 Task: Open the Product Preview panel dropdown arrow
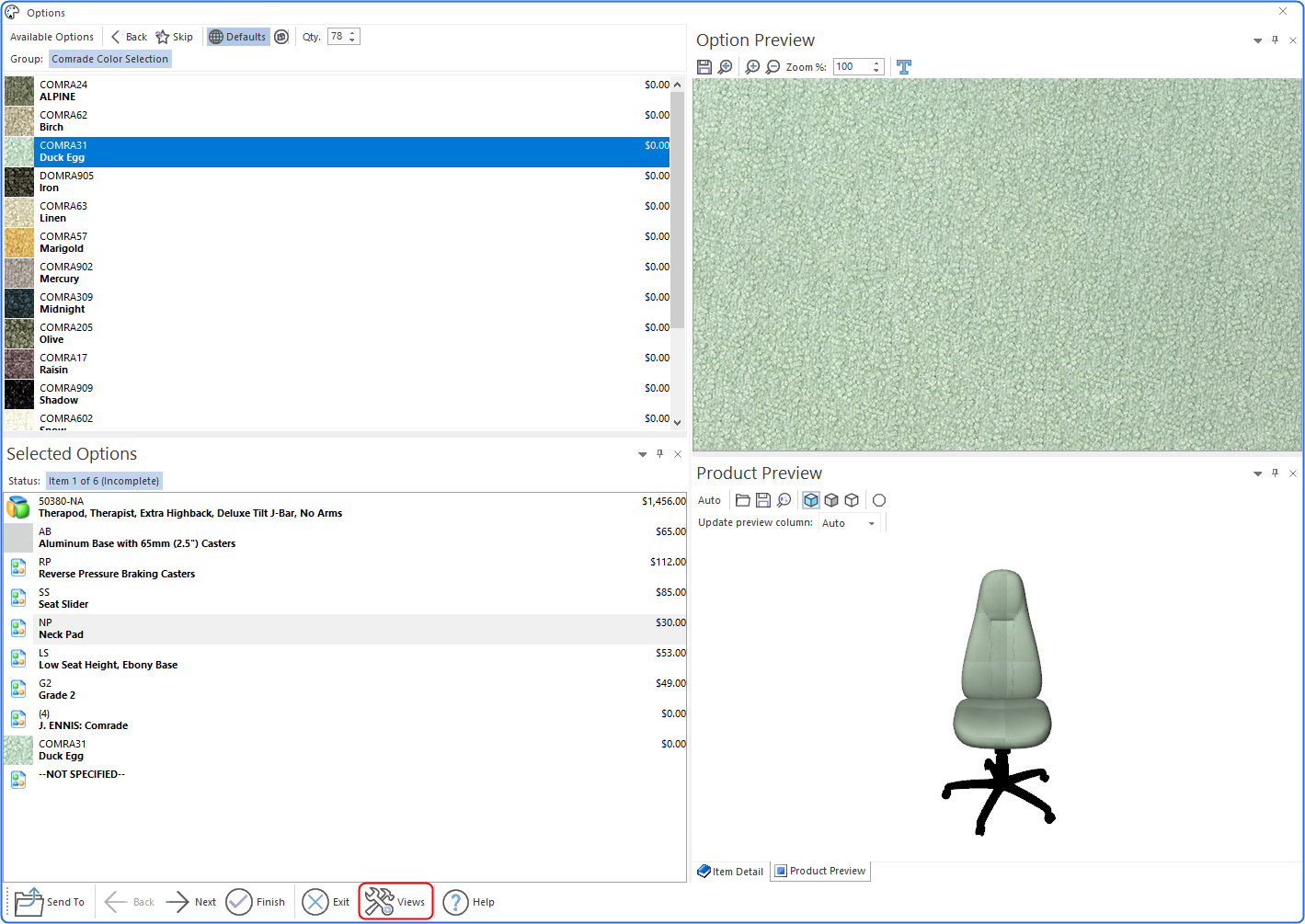[x=1257, y=473]
